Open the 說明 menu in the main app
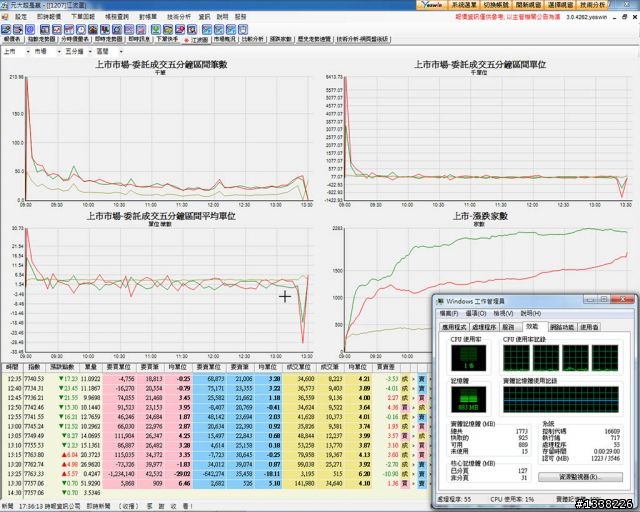 [x=222, y=17]
